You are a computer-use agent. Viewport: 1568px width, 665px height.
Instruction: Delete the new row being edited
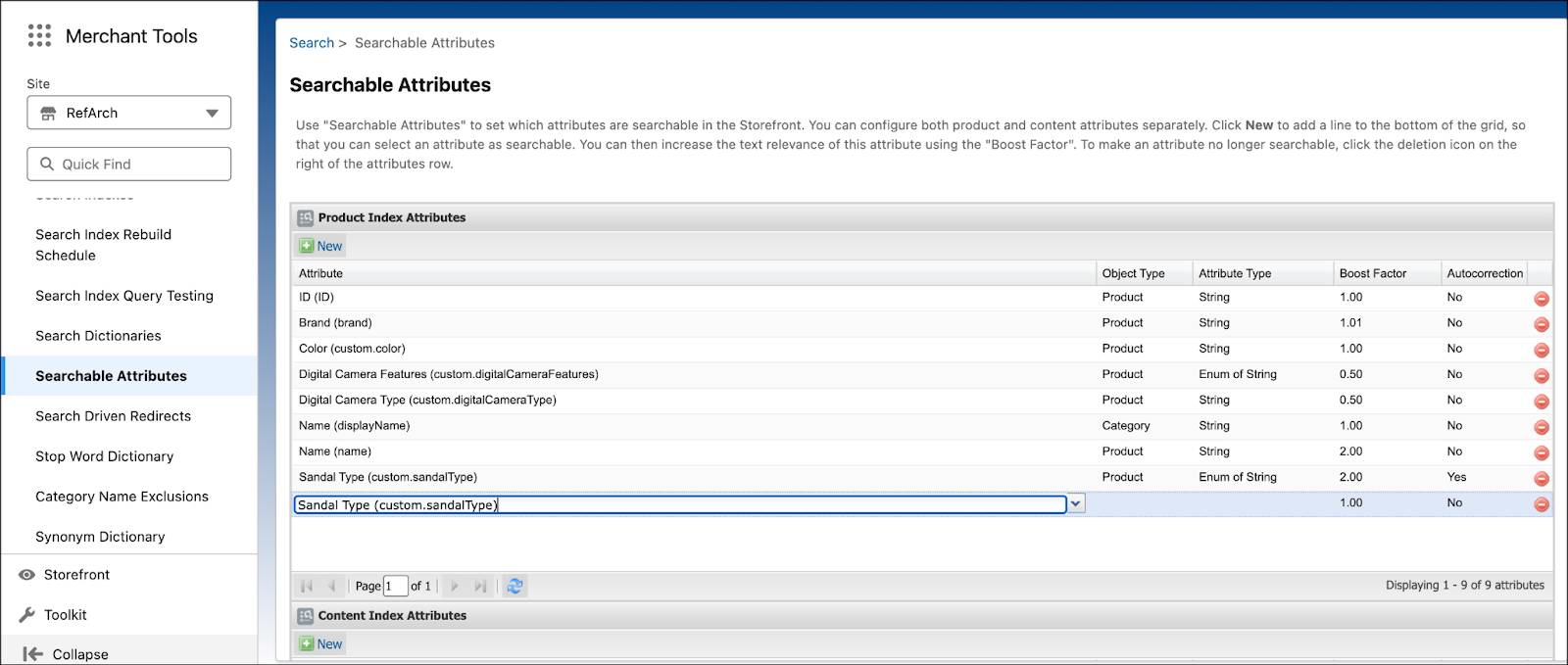coord(1541,504)
